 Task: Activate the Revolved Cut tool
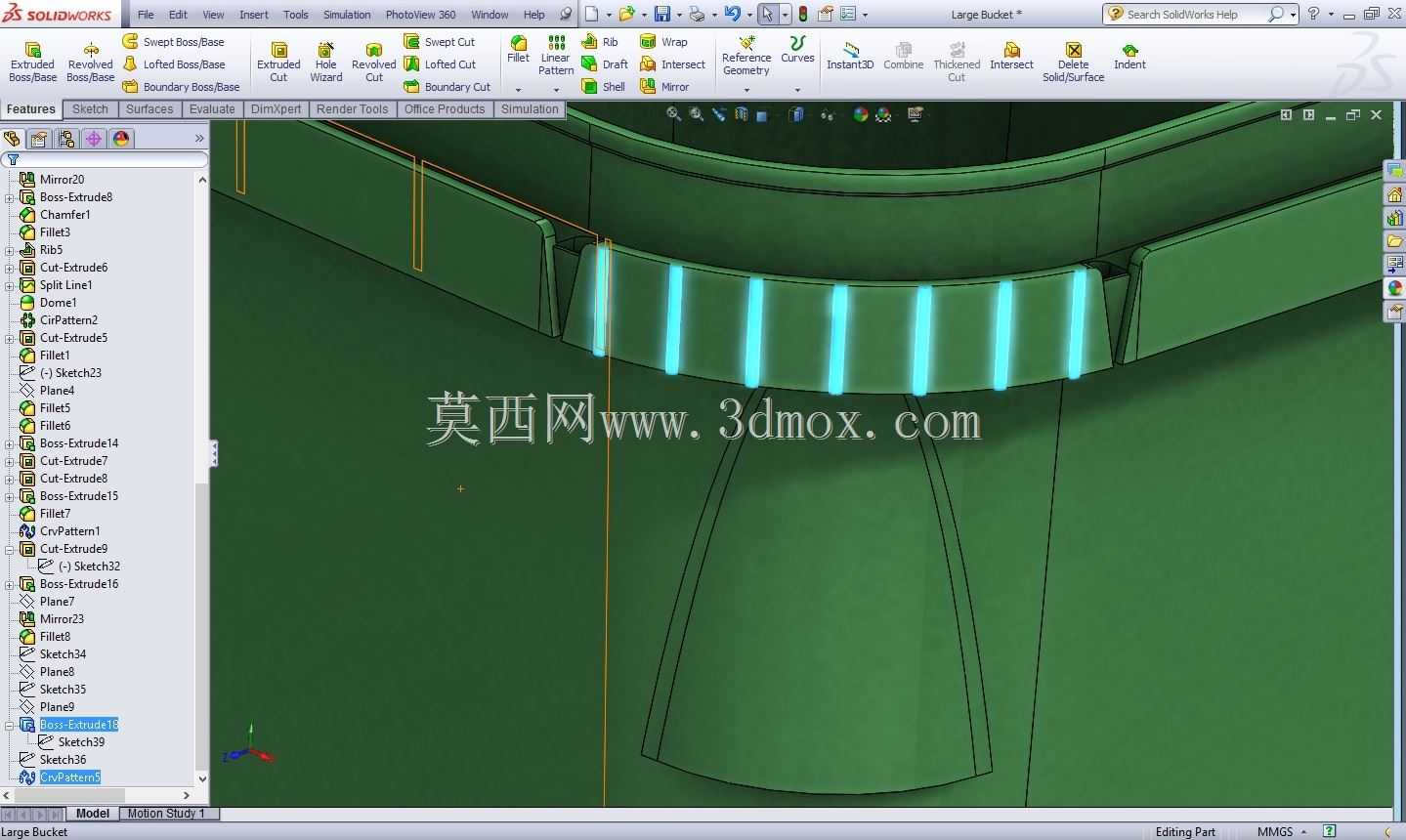pyautogui.click(x=373, y=62)
